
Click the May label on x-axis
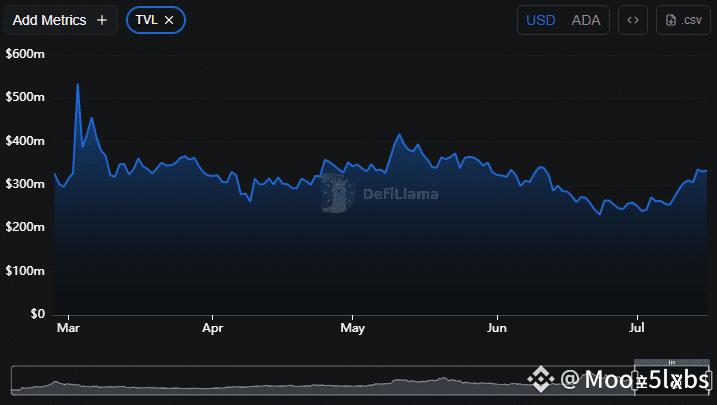click(353, 328)
